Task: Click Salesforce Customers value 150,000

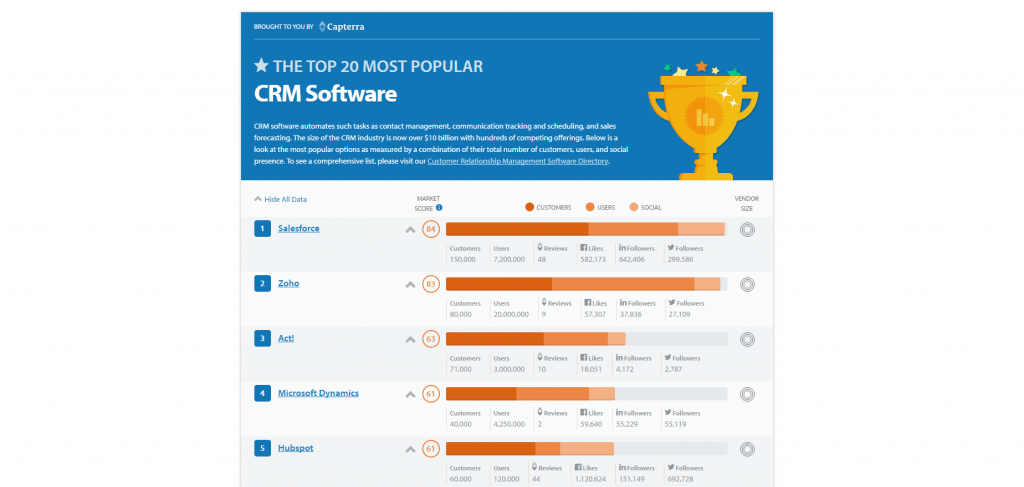Action: (x=462, y=260)
